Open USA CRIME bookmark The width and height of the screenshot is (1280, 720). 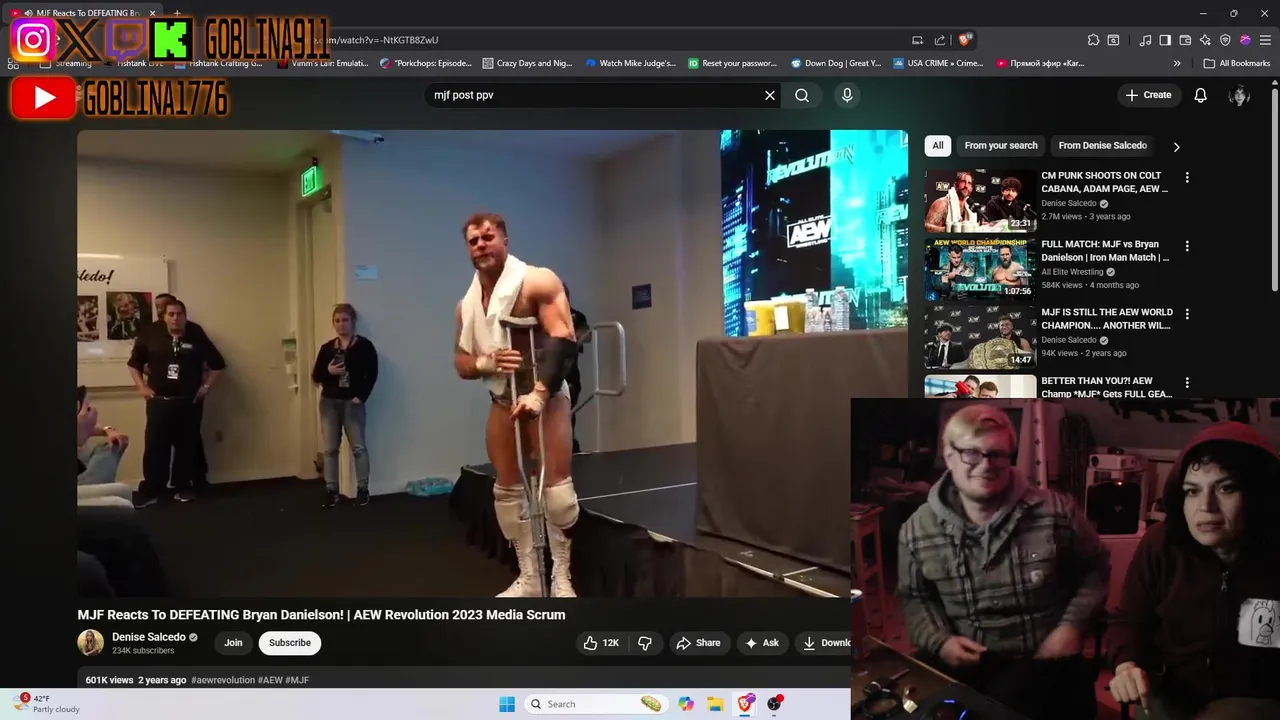pos(938,63)
